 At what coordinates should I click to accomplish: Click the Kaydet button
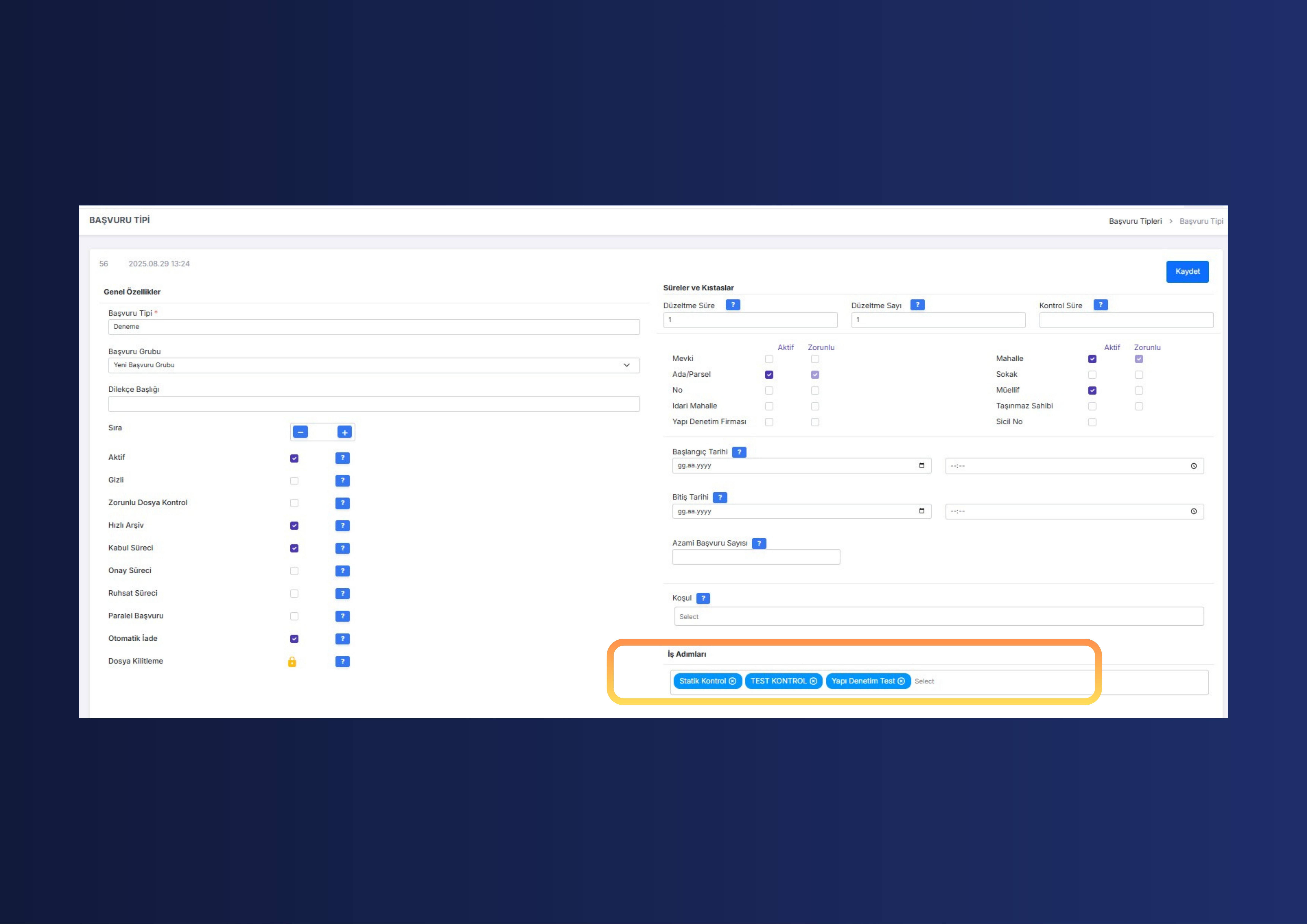tap(1187, 272)
